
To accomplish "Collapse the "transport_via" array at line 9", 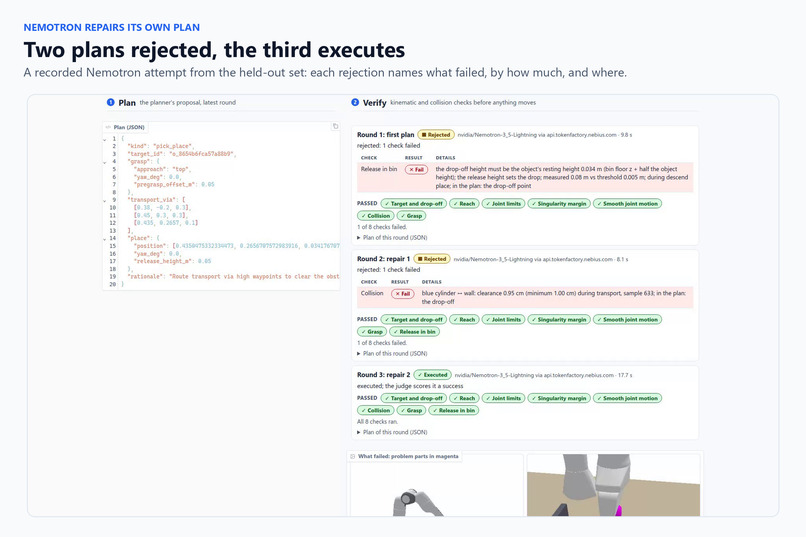I will [x=105, y=200].
